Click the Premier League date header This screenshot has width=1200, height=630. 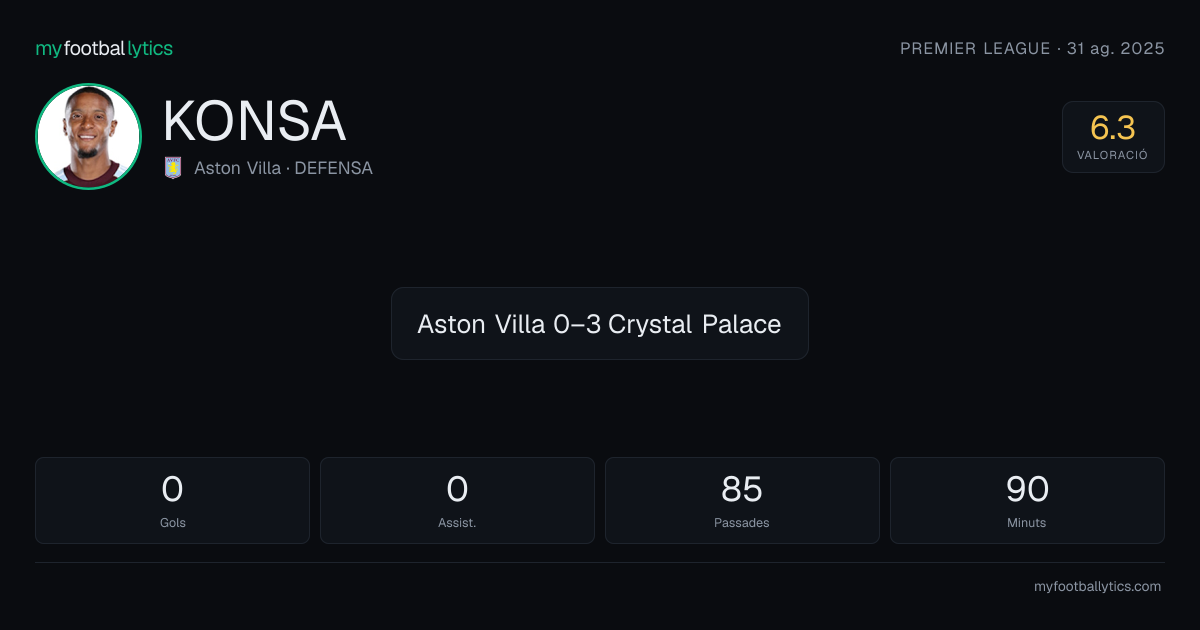point(1032,48)
